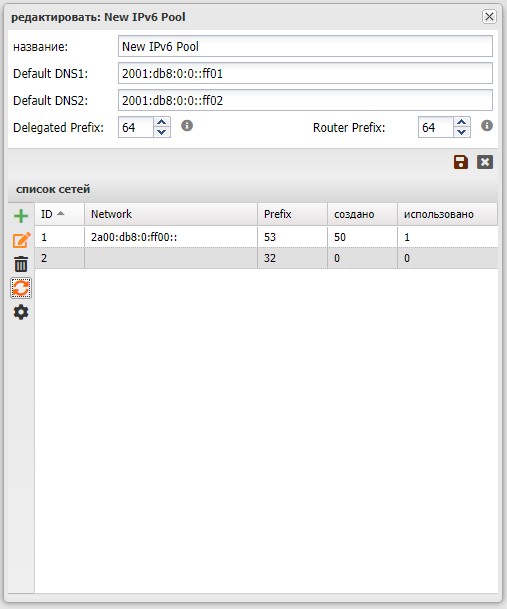
Task: Refresh network list with orange arrows icon
Action: pyautogui.click(x=21, y=288)
